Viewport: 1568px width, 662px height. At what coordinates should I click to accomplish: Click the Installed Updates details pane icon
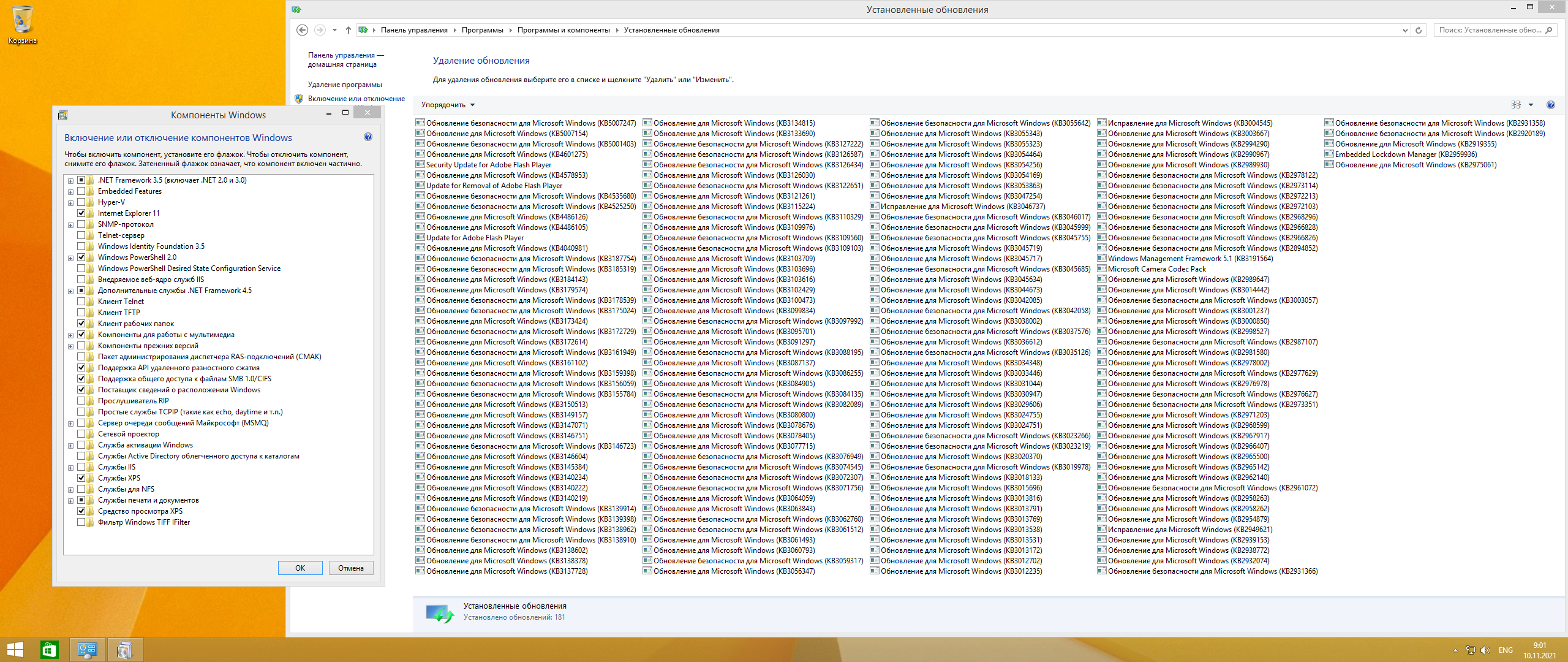[x=439, y=613]
